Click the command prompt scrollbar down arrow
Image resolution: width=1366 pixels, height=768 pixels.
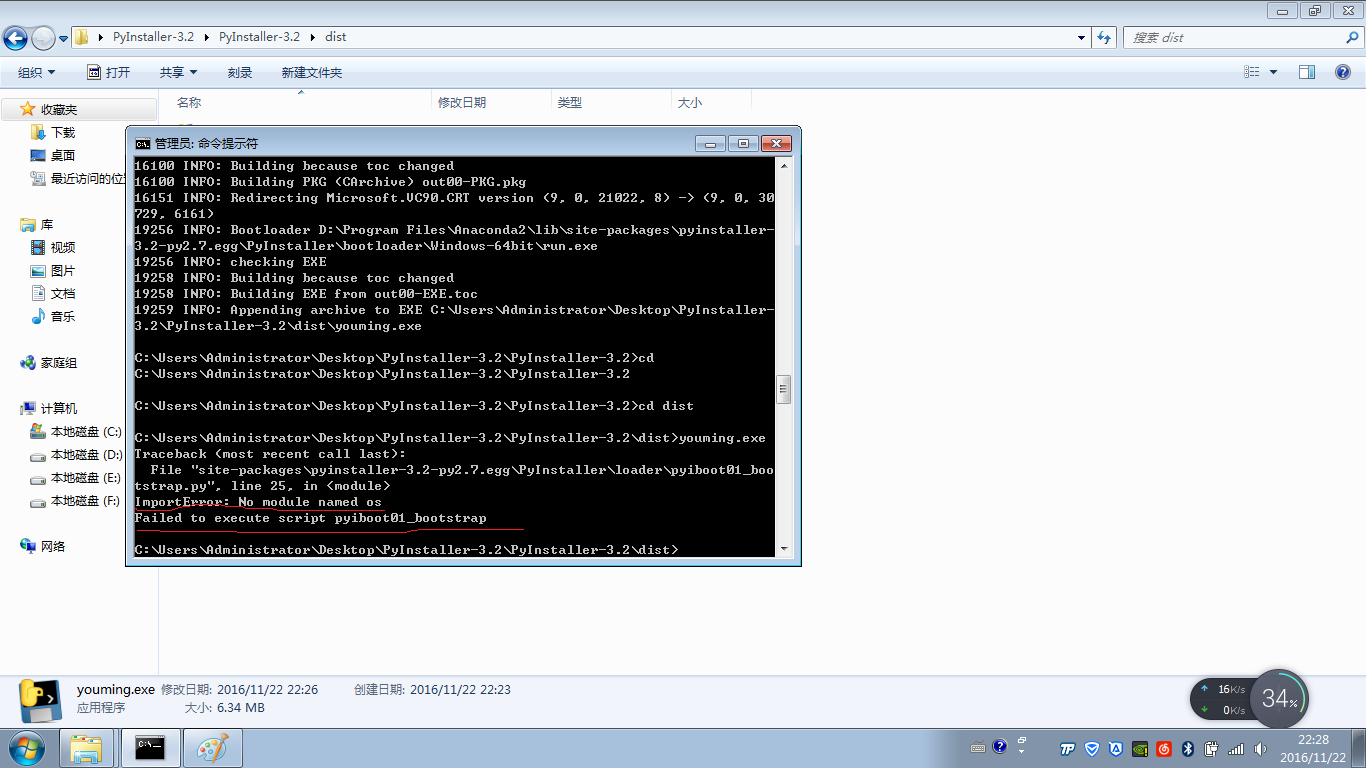784,549
